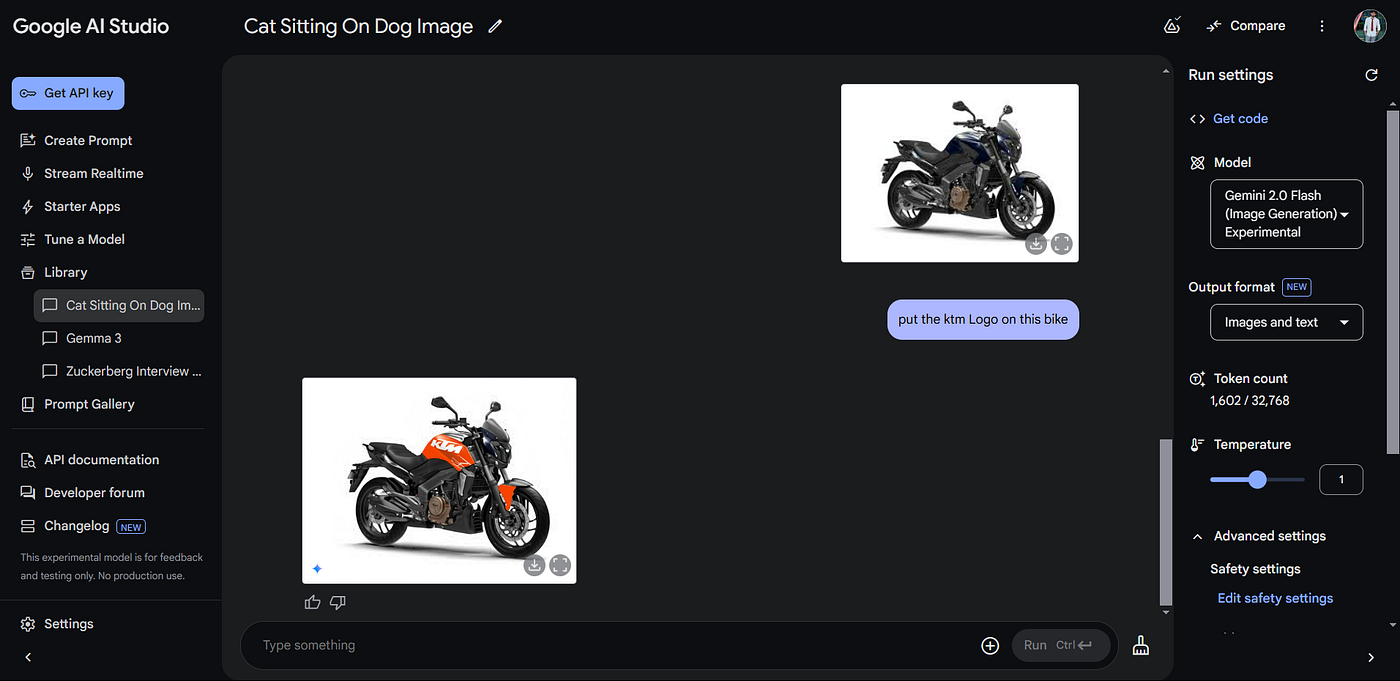Click the Compare button
Screen dimensions: 1400x681
coord(1246,26)
